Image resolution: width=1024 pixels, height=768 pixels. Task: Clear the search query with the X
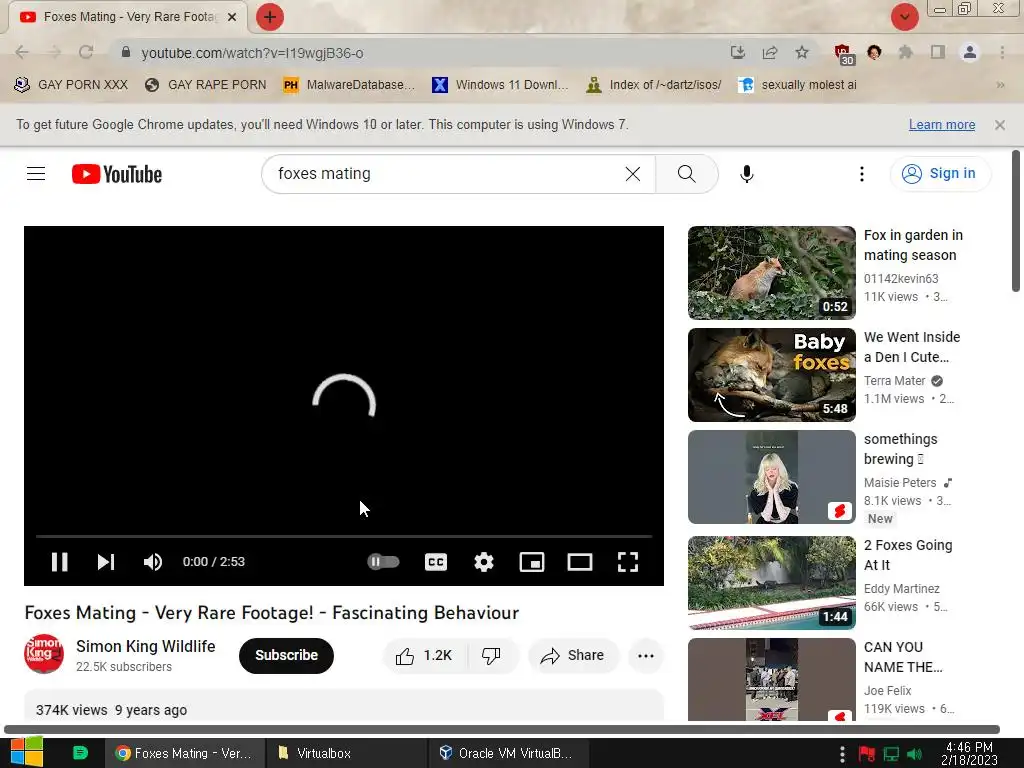point(633,174)
